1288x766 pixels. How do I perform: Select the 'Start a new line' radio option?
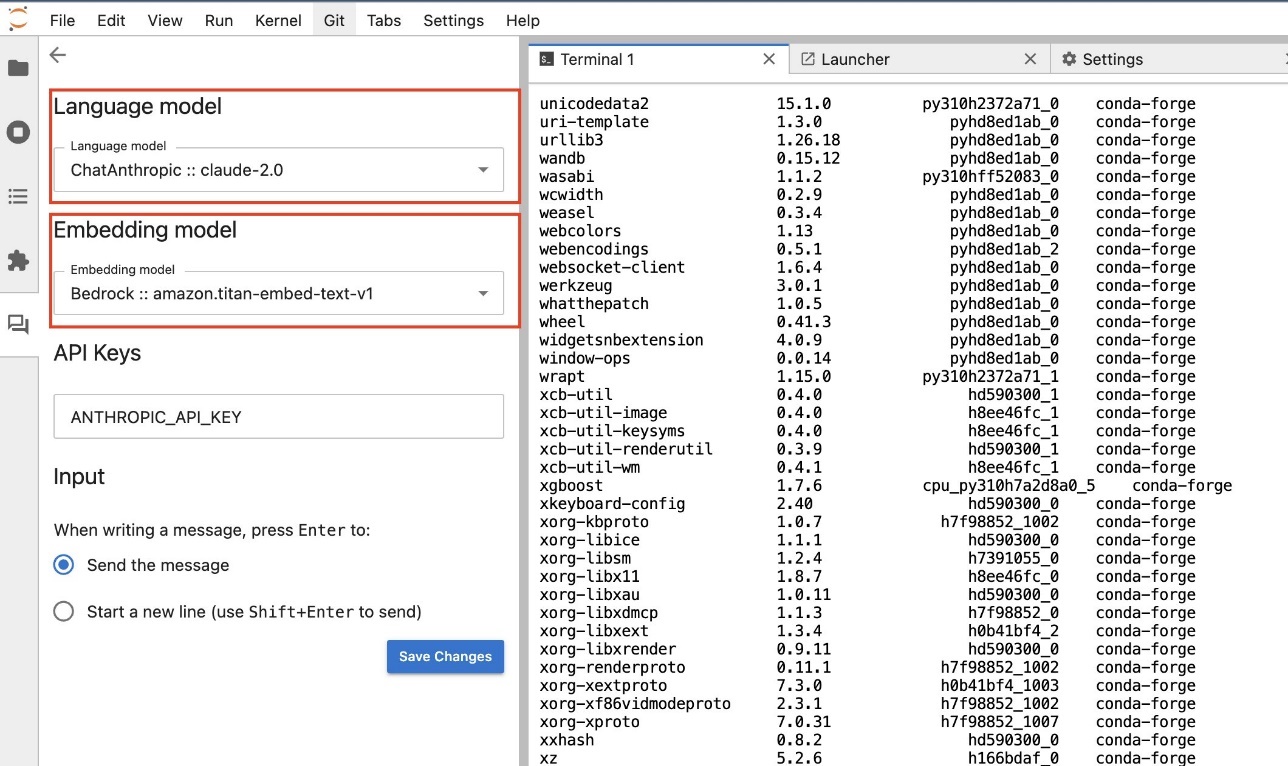click(x=64, y=611)
